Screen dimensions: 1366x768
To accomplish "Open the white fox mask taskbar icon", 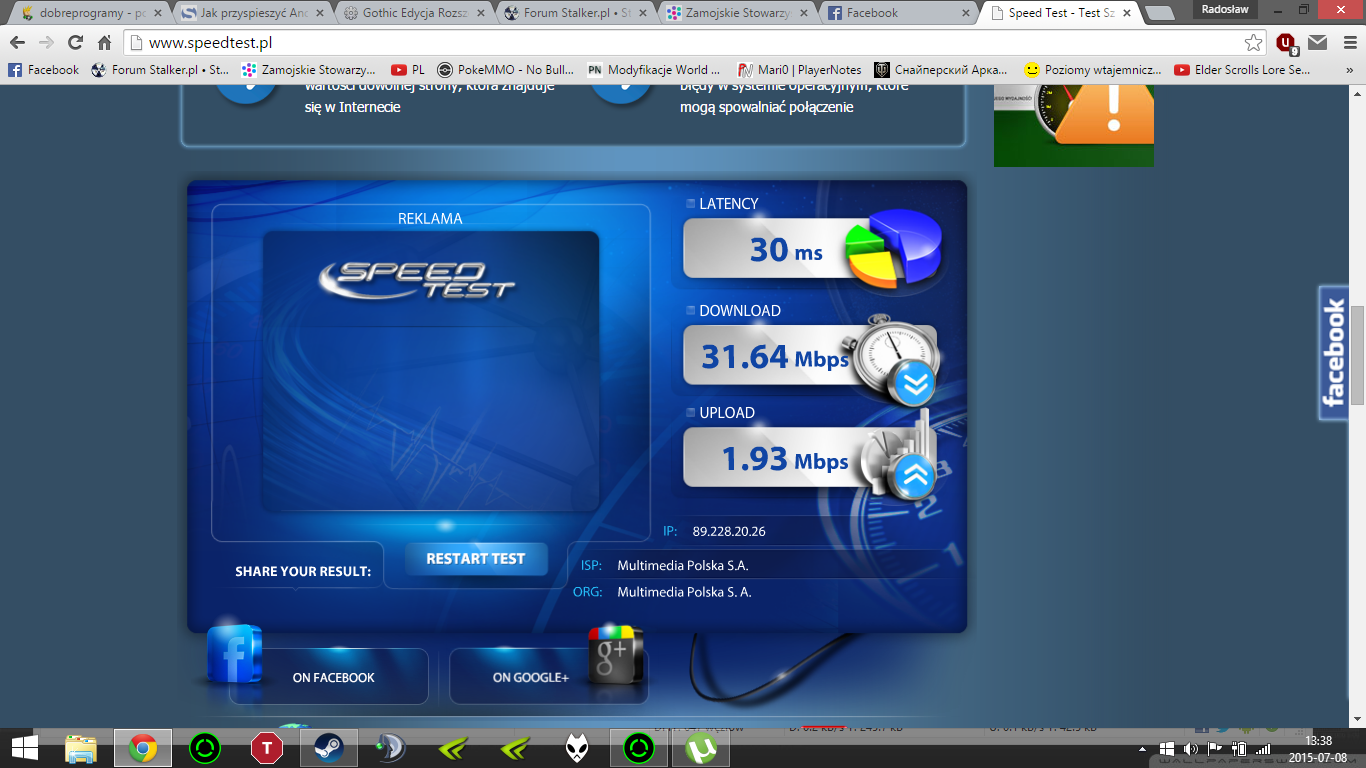I will point(576,748).
